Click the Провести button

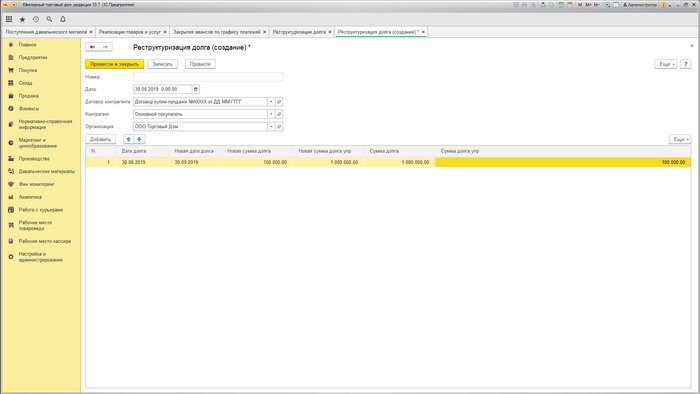200,64
